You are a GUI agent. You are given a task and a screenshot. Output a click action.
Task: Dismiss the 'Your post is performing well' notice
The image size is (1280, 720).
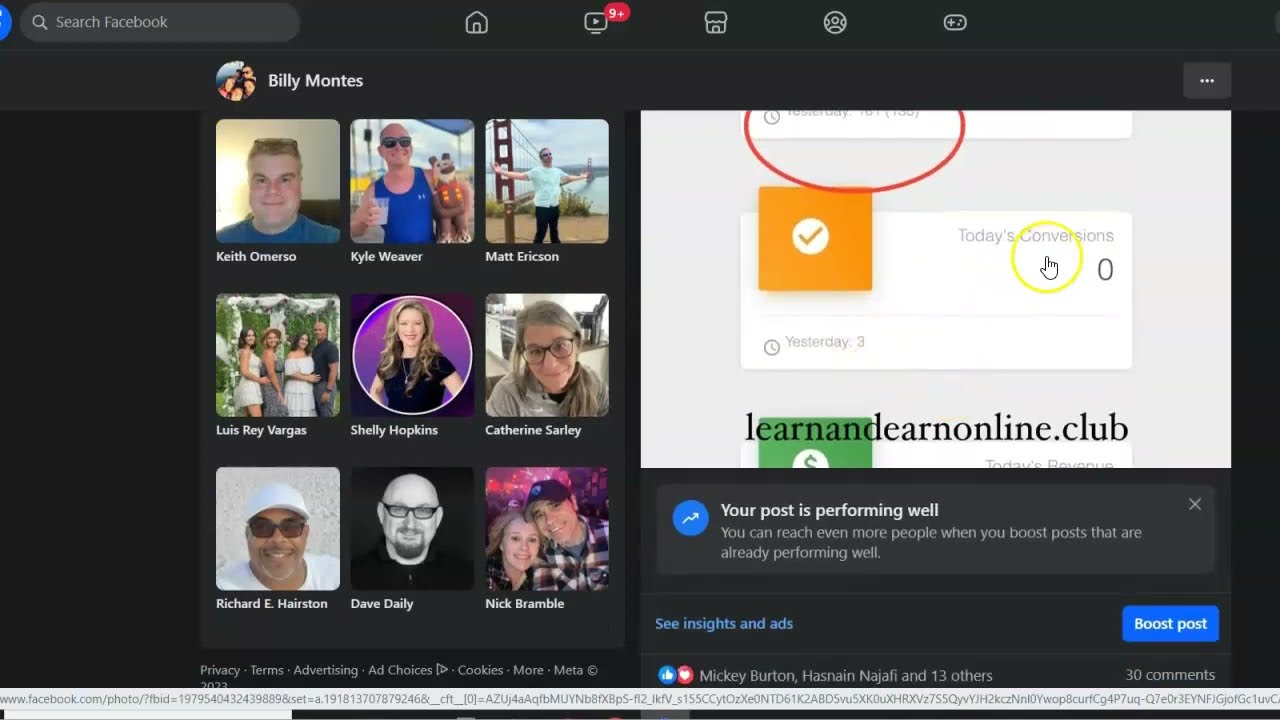click(x=1195, y=504)
